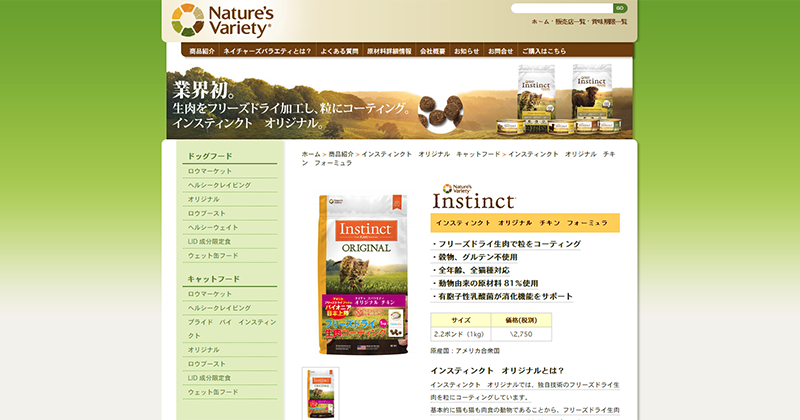Open the ヘルシーウェイト dog food link
This screenshot has height=420, width=800.
(x=213, y=228)
